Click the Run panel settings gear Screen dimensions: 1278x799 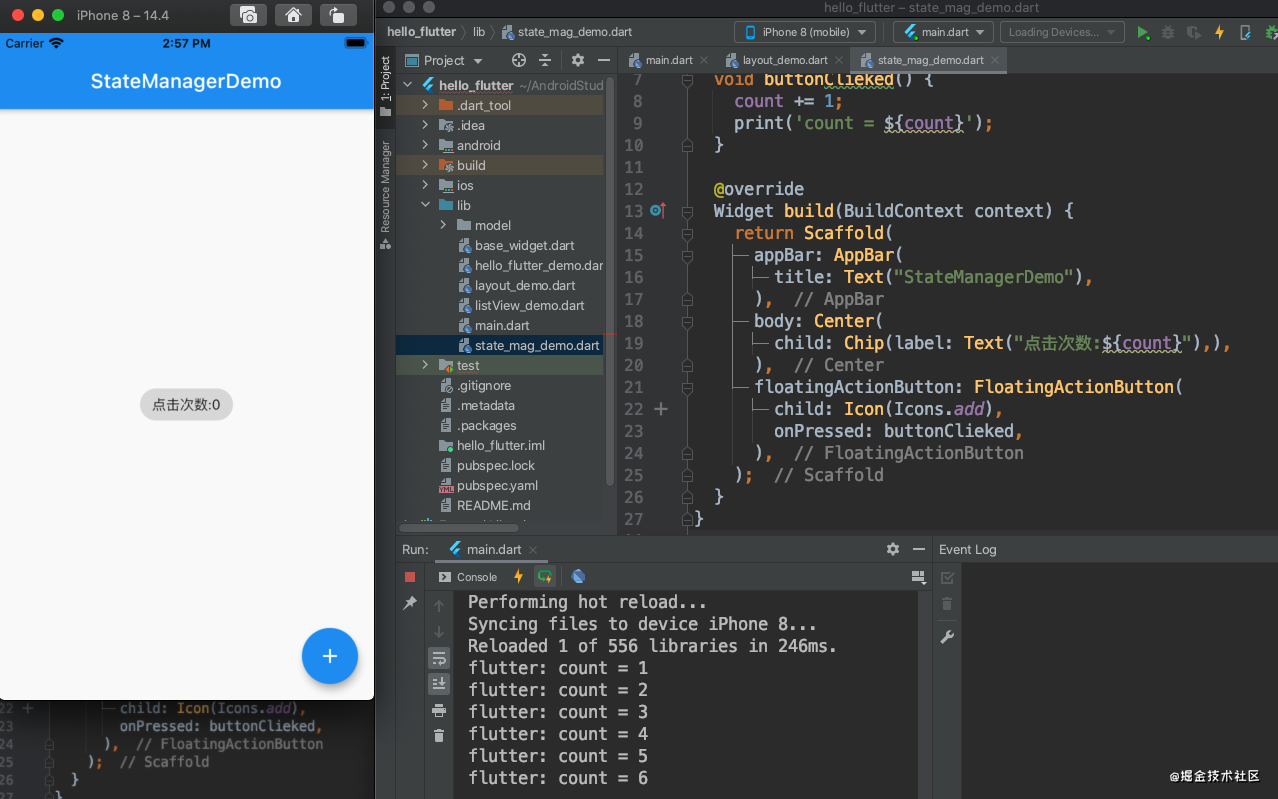point(893,549)
